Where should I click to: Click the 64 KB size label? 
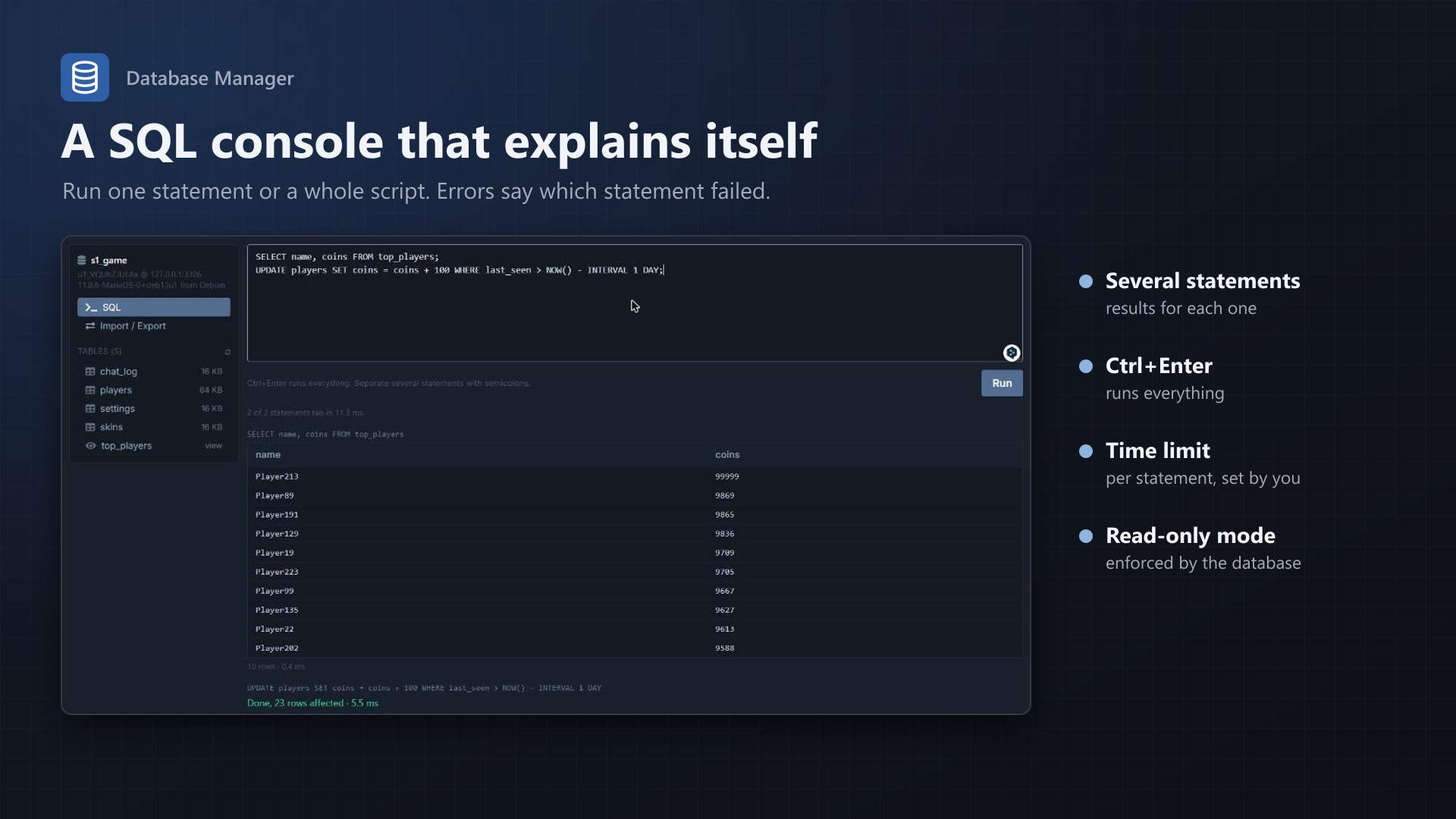(x=211, y=391)
